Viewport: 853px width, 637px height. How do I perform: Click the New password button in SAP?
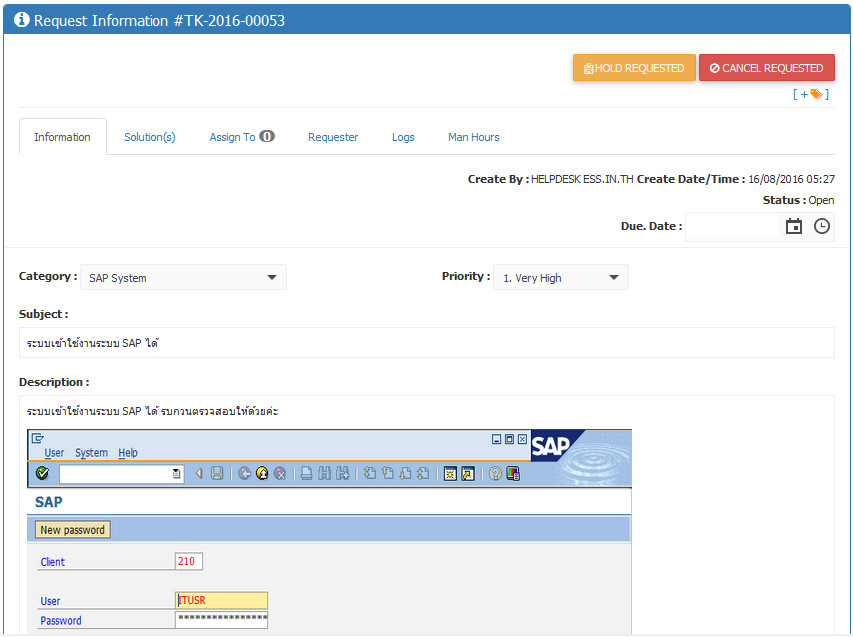(x=72, y=530)
